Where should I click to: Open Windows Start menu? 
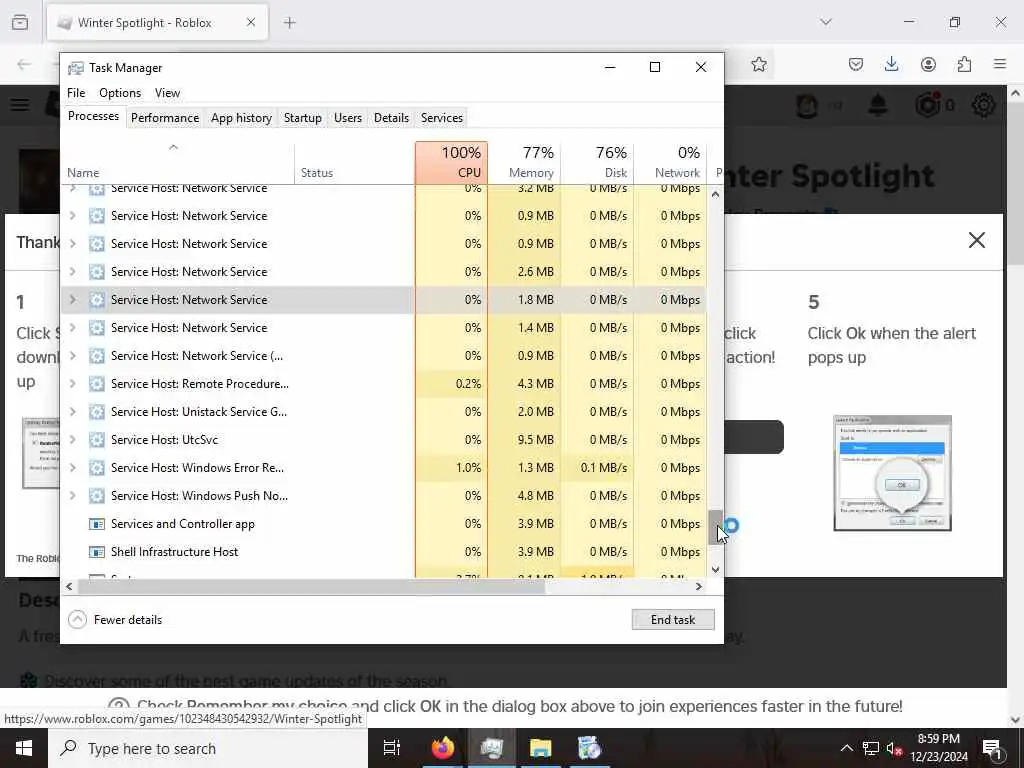(x=24, y=748)
